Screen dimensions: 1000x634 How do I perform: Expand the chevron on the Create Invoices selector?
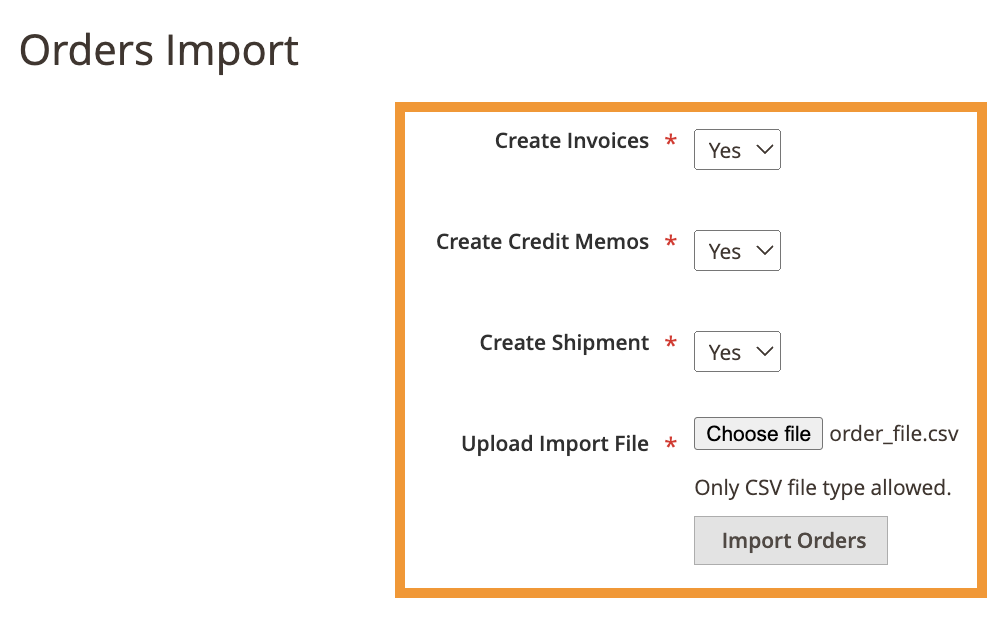[764, 150]
